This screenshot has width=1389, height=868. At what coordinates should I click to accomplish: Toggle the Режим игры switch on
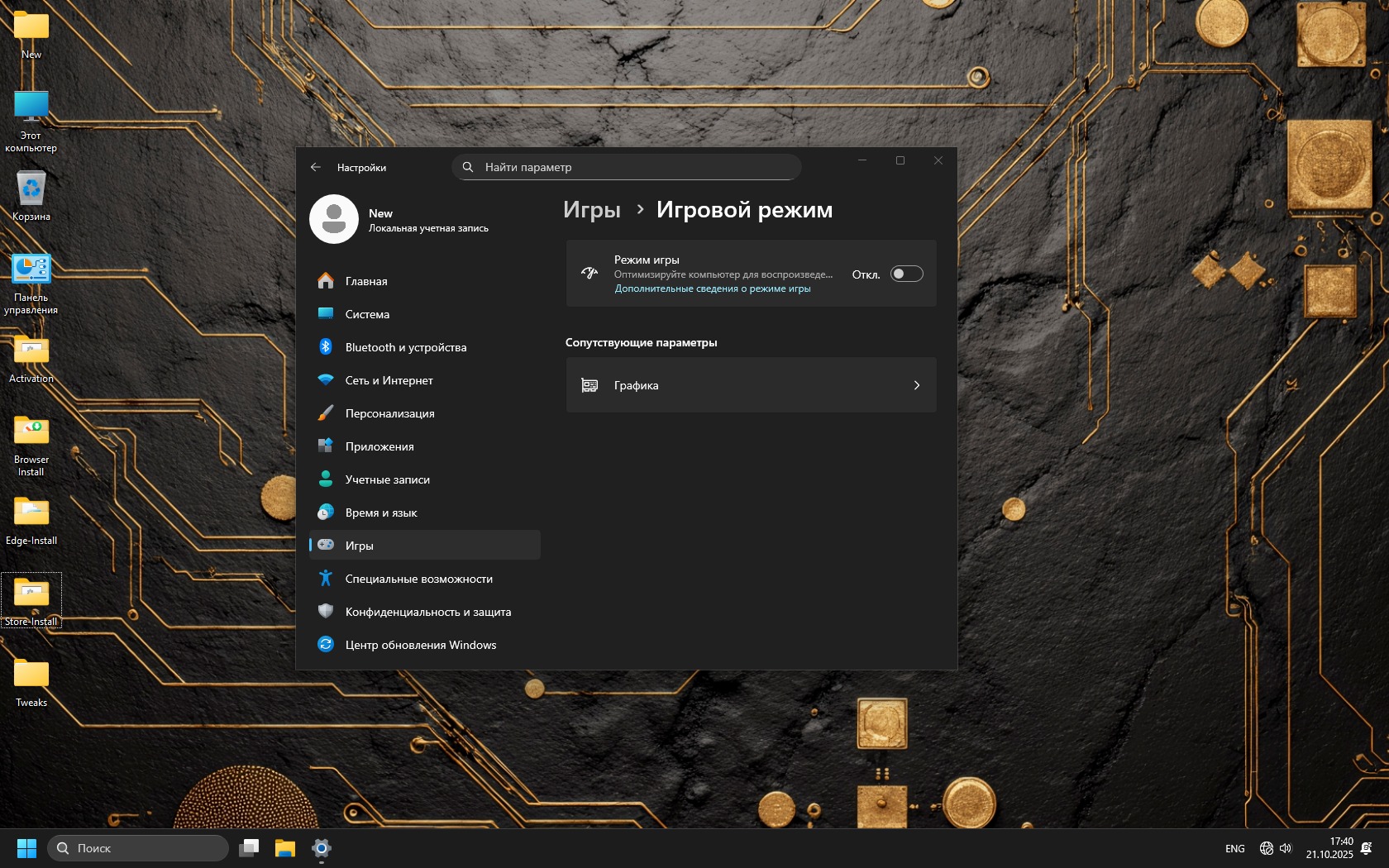(906, 274)
